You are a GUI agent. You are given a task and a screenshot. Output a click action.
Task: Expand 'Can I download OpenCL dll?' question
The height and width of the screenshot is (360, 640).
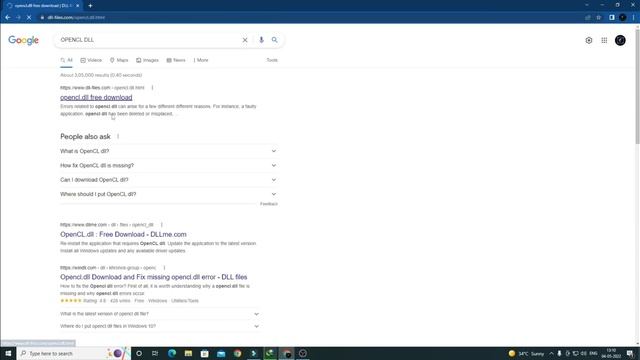(168, 180)
